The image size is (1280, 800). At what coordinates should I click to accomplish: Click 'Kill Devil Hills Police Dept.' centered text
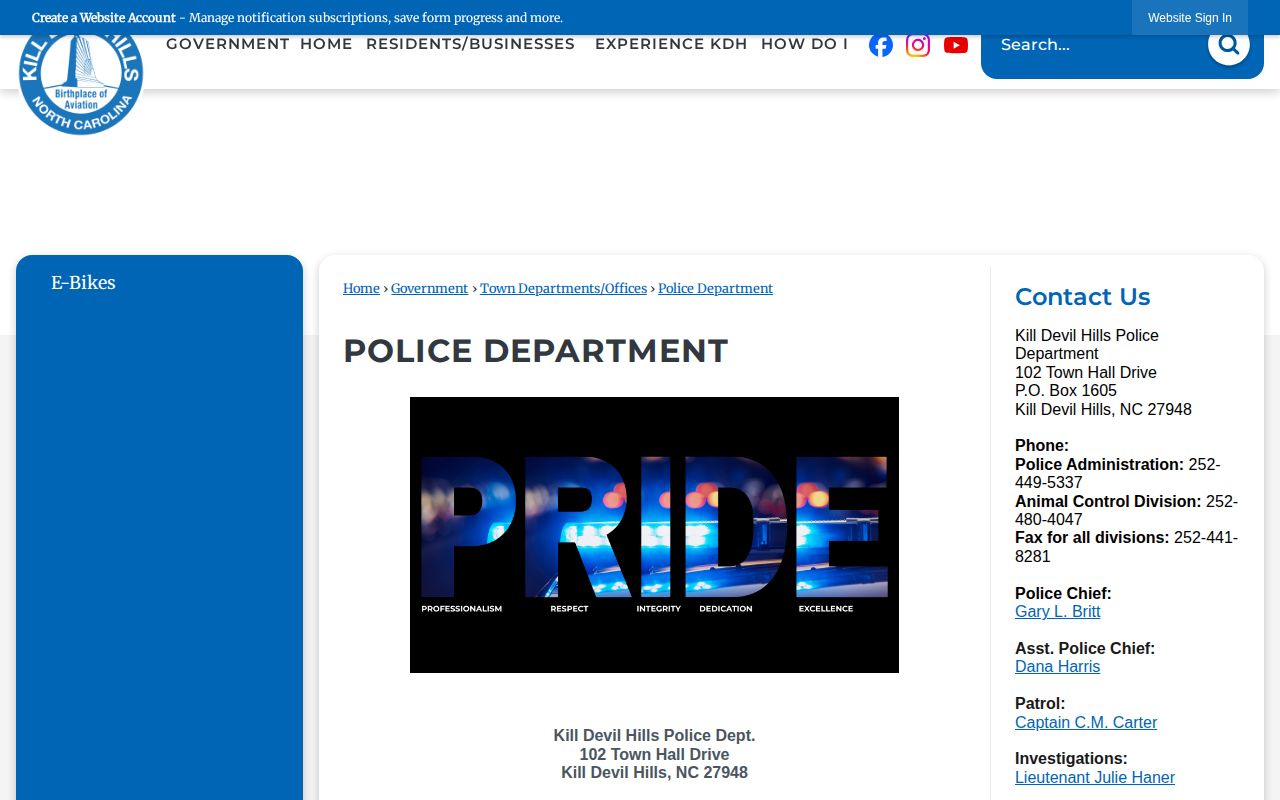click(654, 736)
